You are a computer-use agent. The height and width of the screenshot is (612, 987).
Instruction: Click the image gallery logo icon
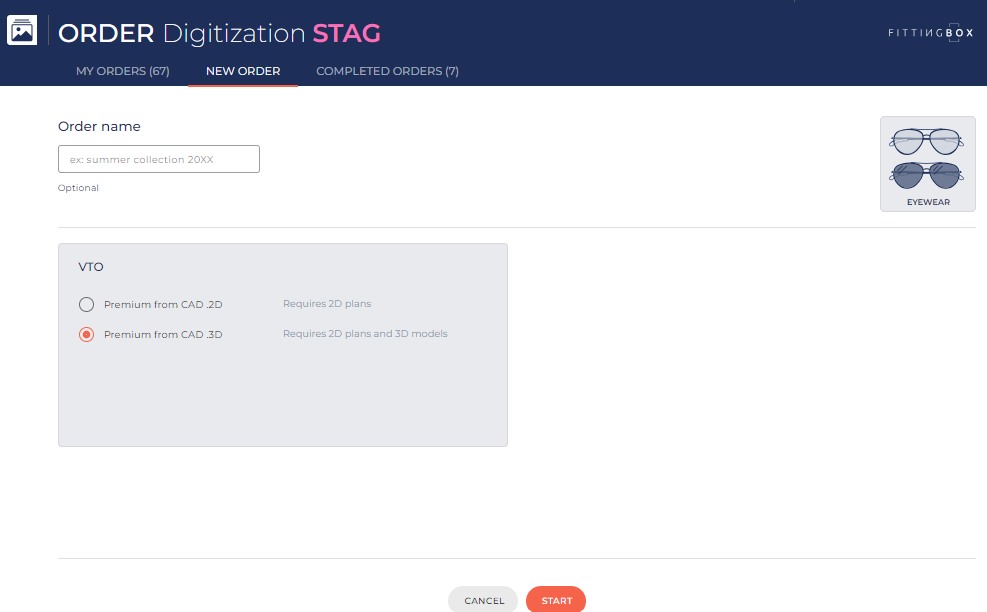click(22, 31)
